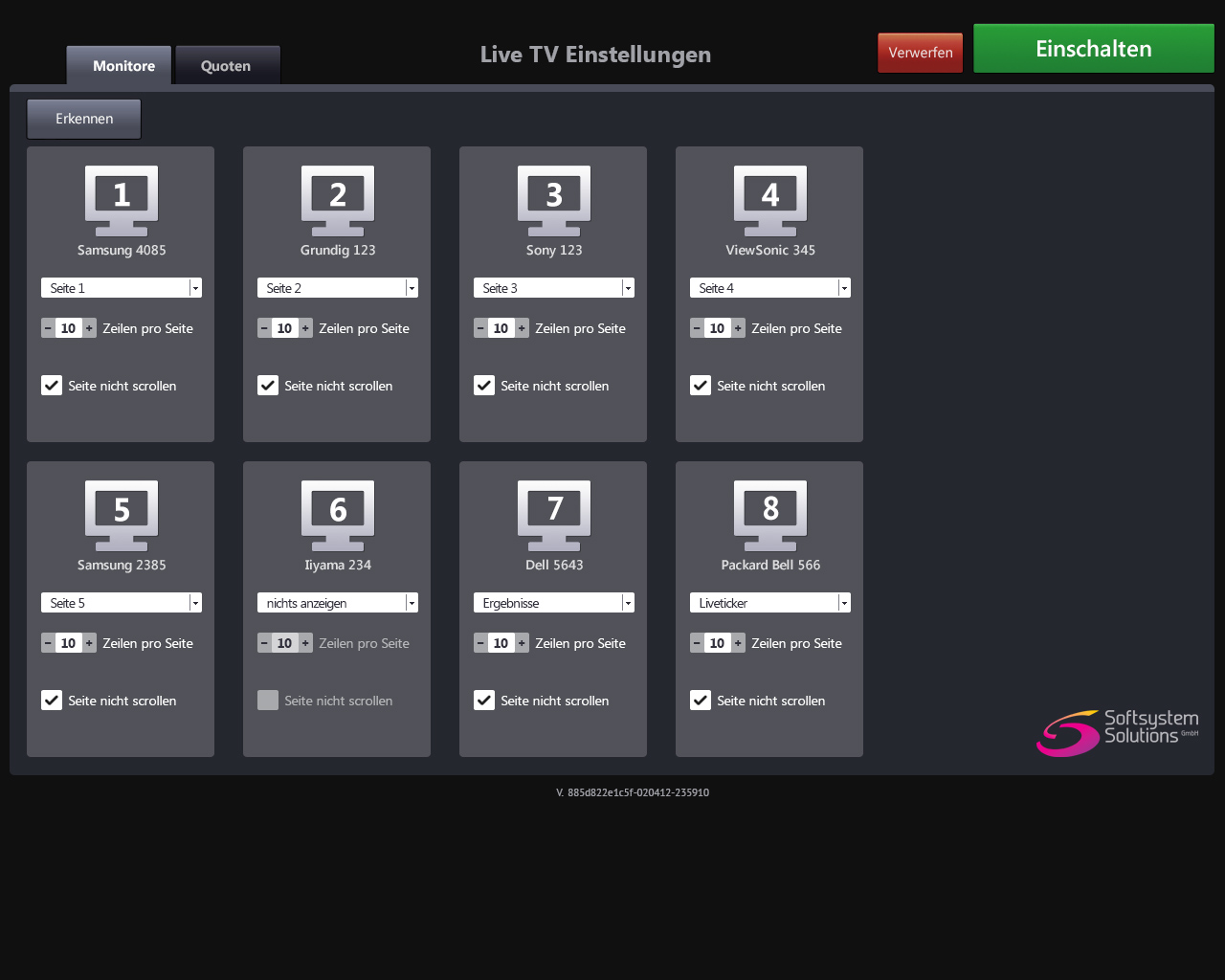Decrease rows per page for ViewSonic 345

(x=697, y=328)
